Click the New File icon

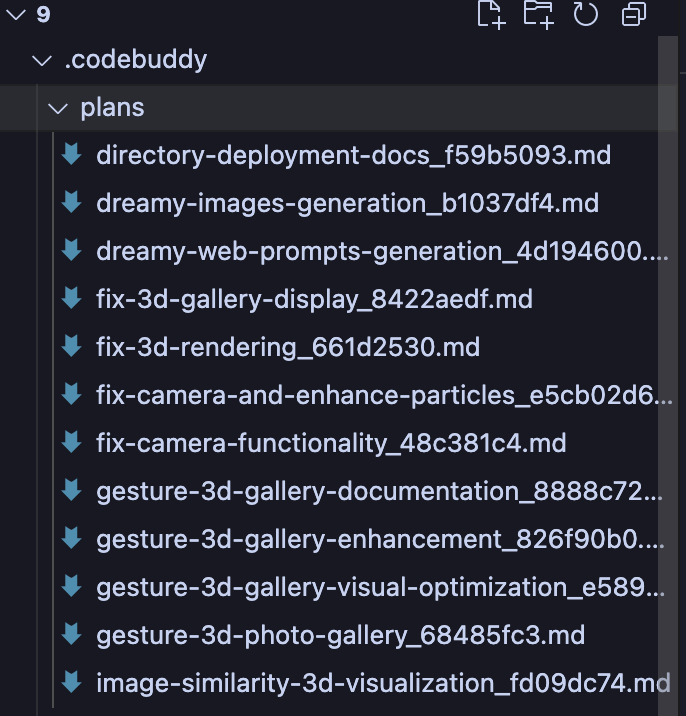point(491,14)
